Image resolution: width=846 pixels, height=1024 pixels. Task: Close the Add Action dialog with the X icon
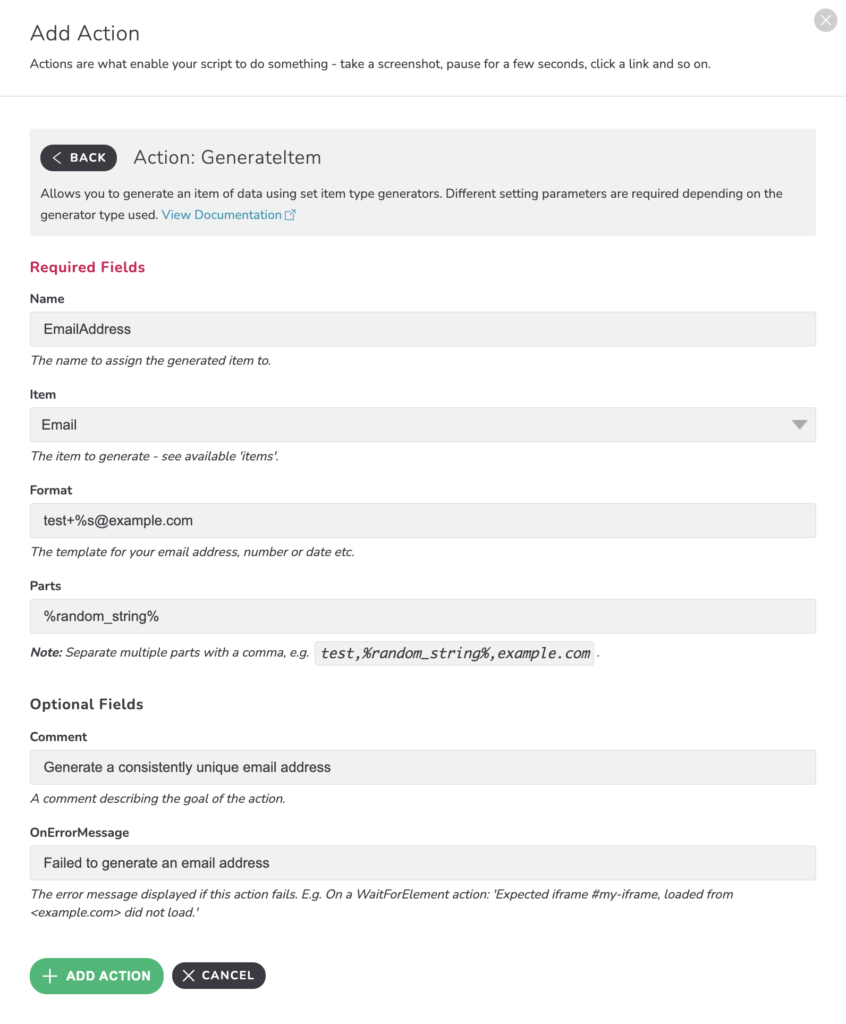coord(825,20)
